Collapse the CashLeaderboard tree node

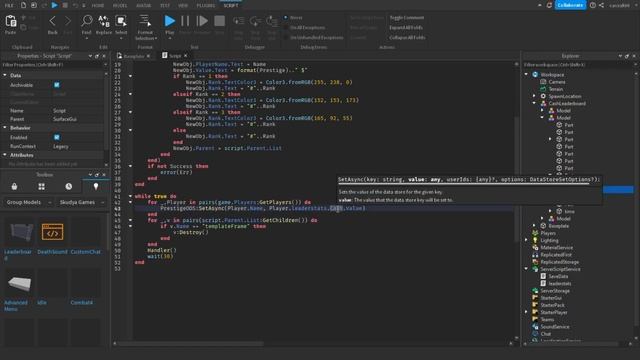pyautogui.click(x=534, y=103)
